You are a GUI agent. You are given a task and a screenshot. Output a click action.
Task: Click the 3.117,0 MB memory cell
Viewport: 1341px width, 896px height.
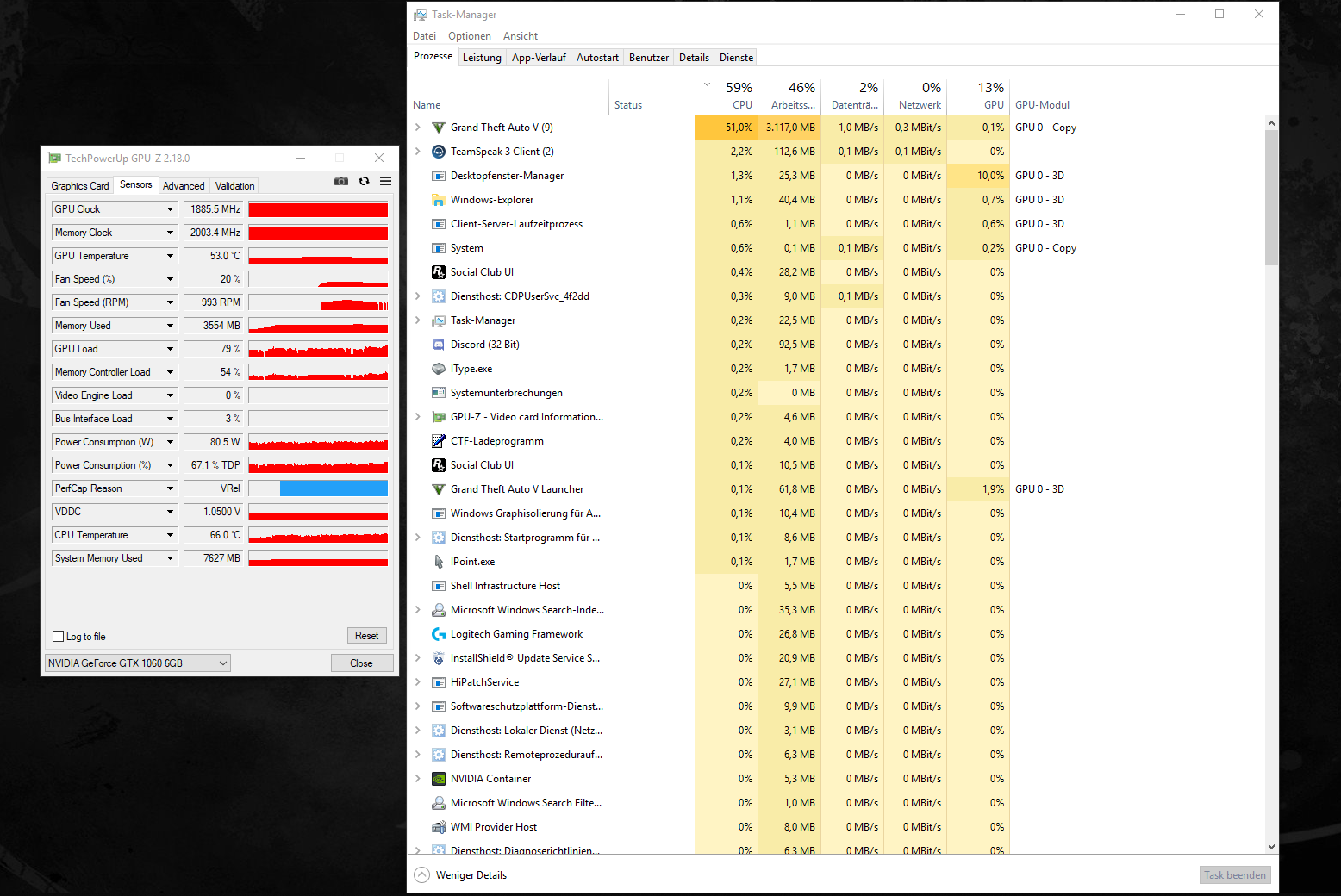point(790,128)
